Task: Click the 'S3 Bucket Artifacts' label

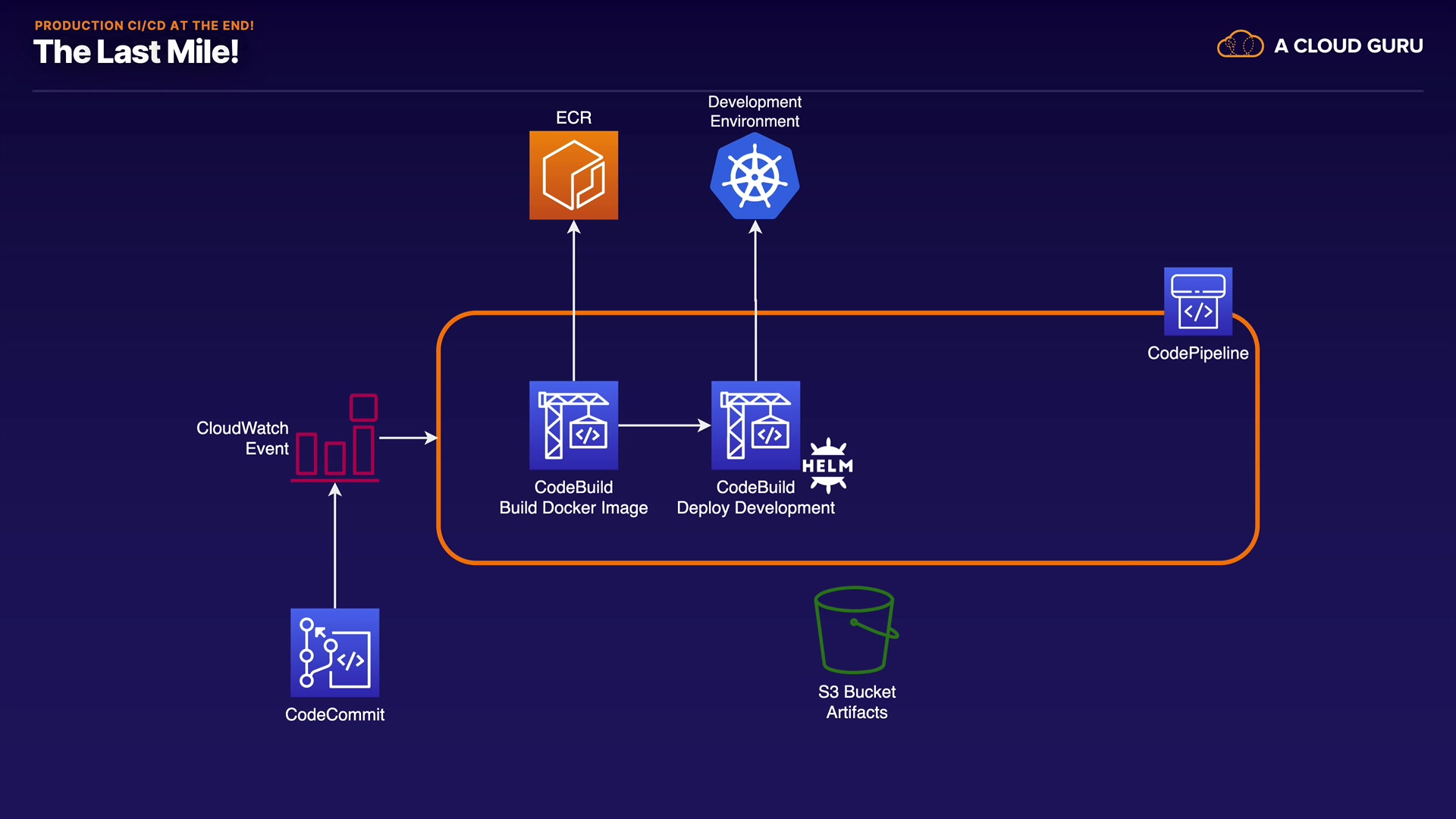Action: pyautogui.click(x=857, y=701)
